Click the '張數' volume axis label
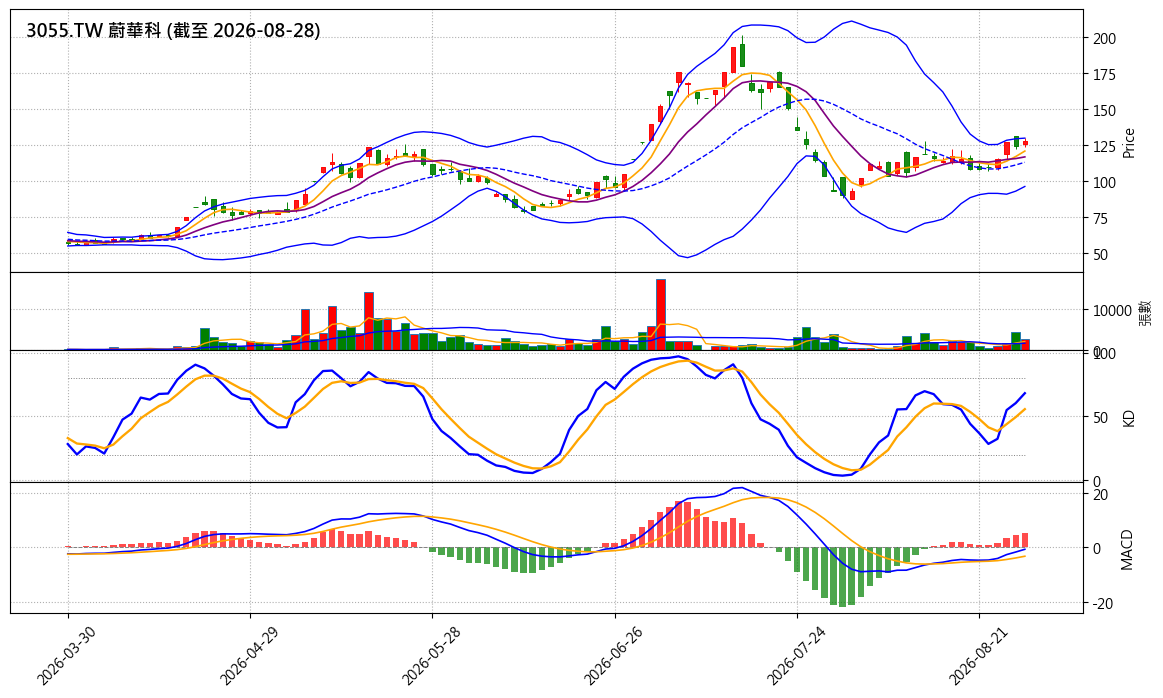The height and width of the screenshot is (698, 1163). [1146, 312]
